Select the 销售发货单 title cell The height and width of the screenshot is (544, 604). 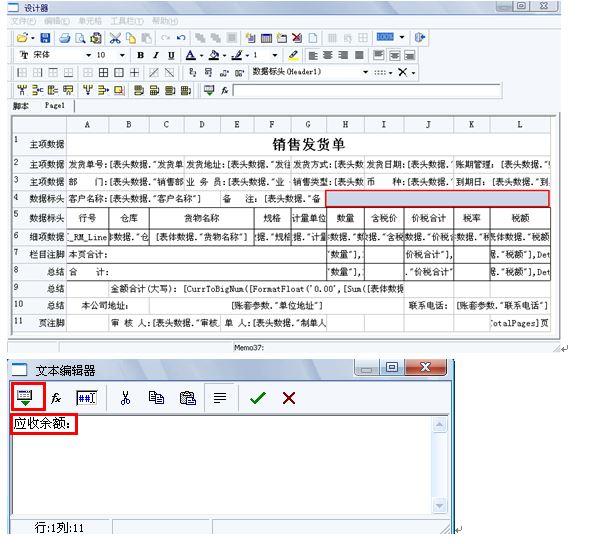[309, 144]
